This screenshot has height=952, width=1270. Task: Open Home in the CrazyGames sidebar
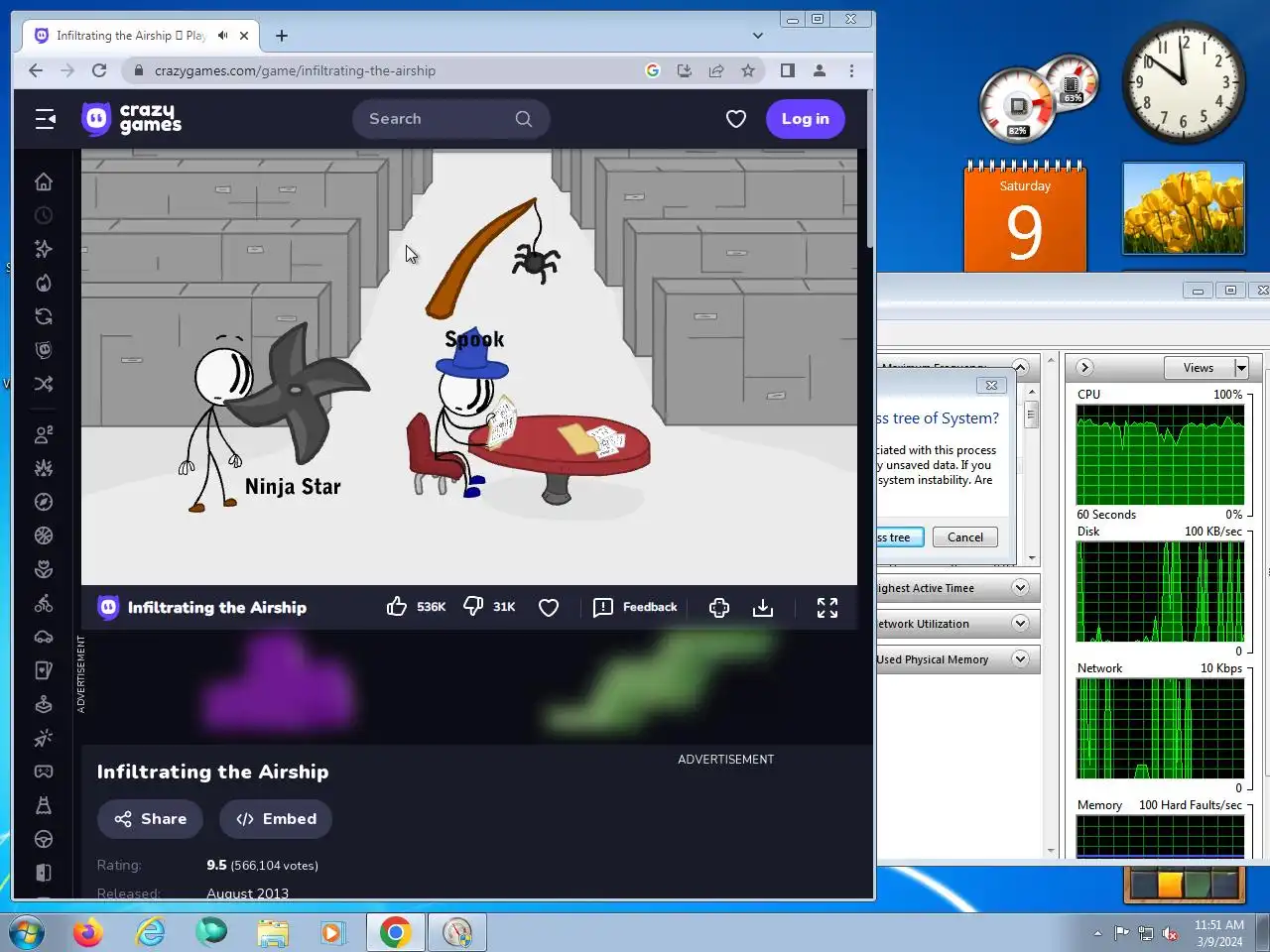click(44, 181)
